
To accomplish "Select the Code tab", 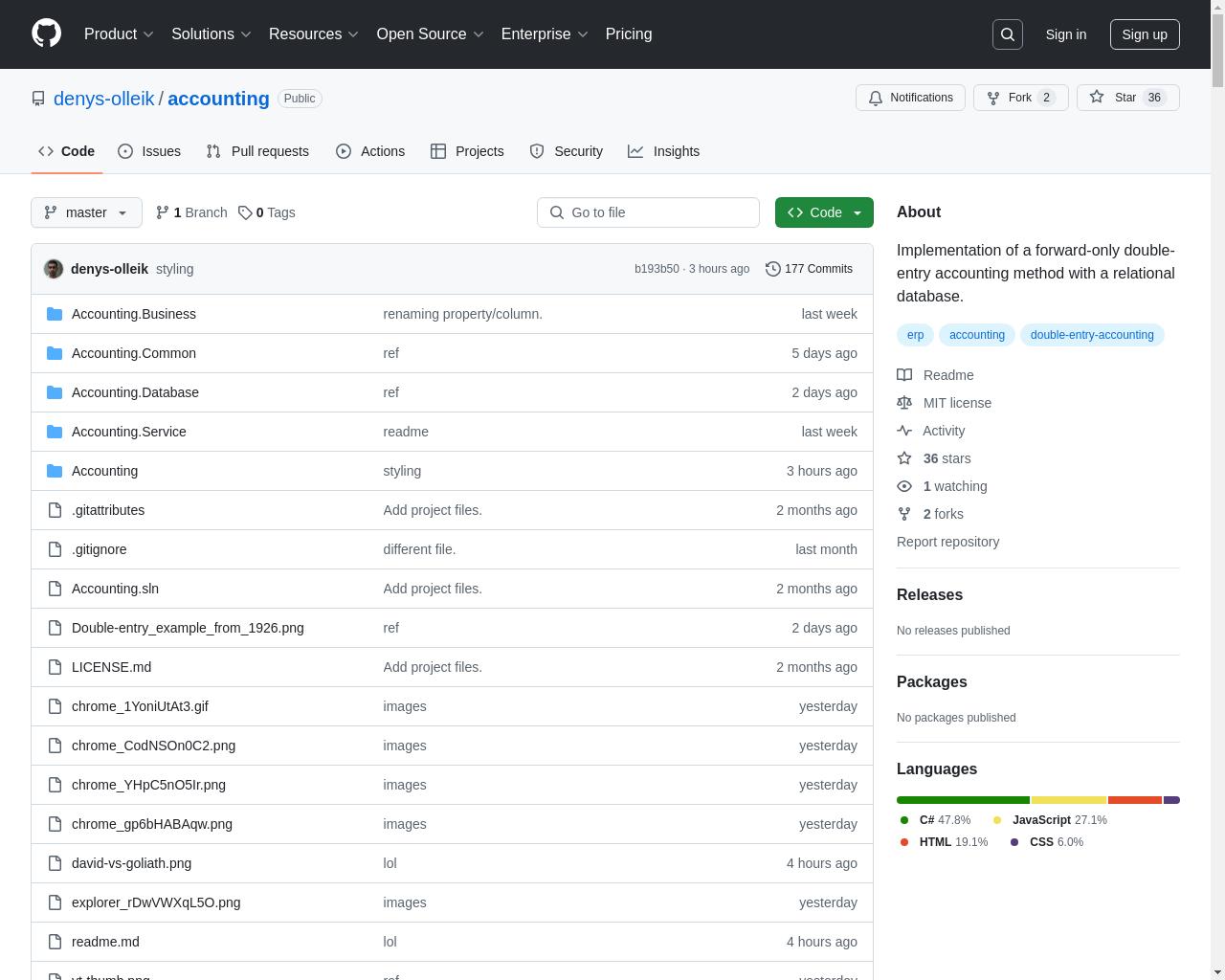I will coord(67,151).
